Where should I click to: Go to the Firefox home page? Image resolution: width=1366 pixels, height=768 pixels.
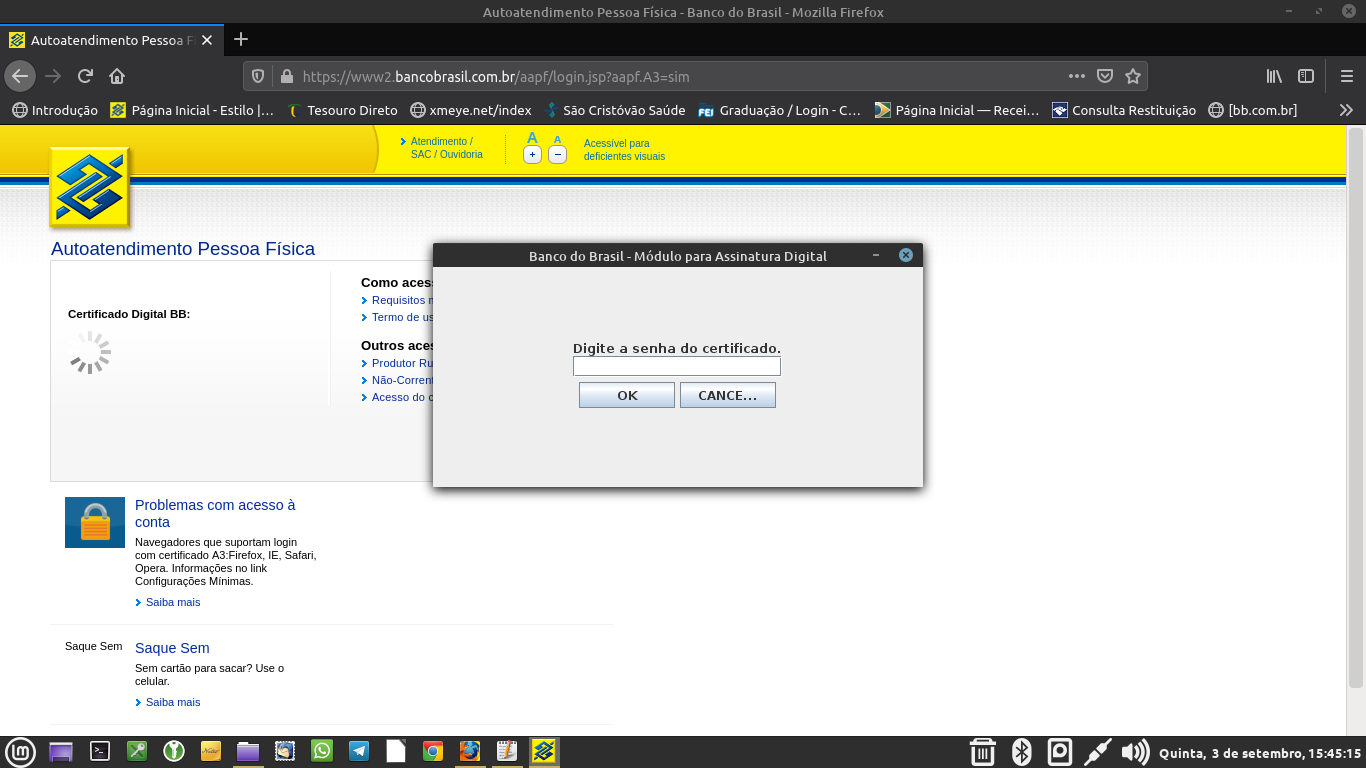coord(117,76)
